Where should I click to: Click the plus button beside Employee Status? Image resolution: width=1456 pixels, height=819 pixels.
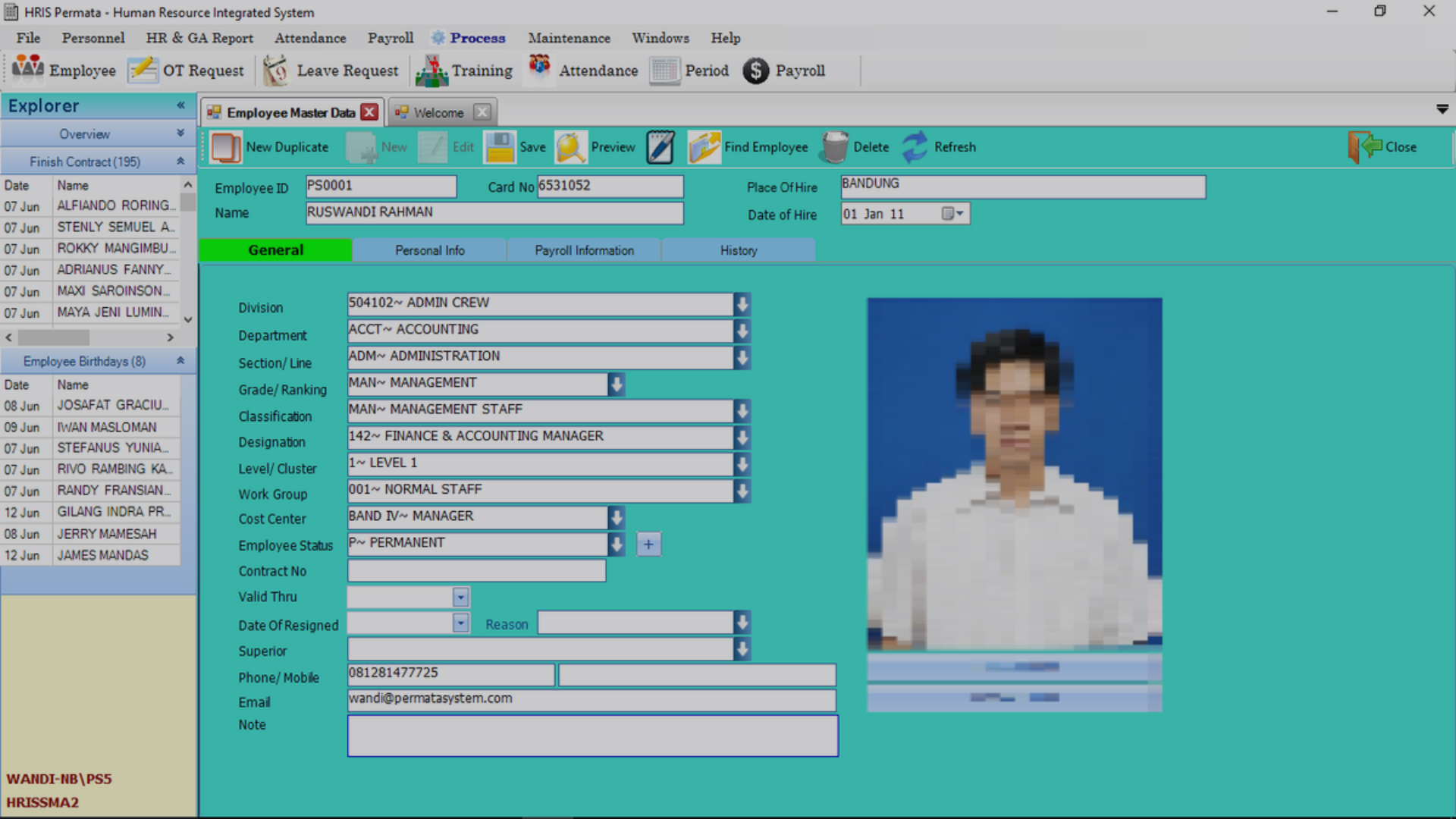(648, 544)
